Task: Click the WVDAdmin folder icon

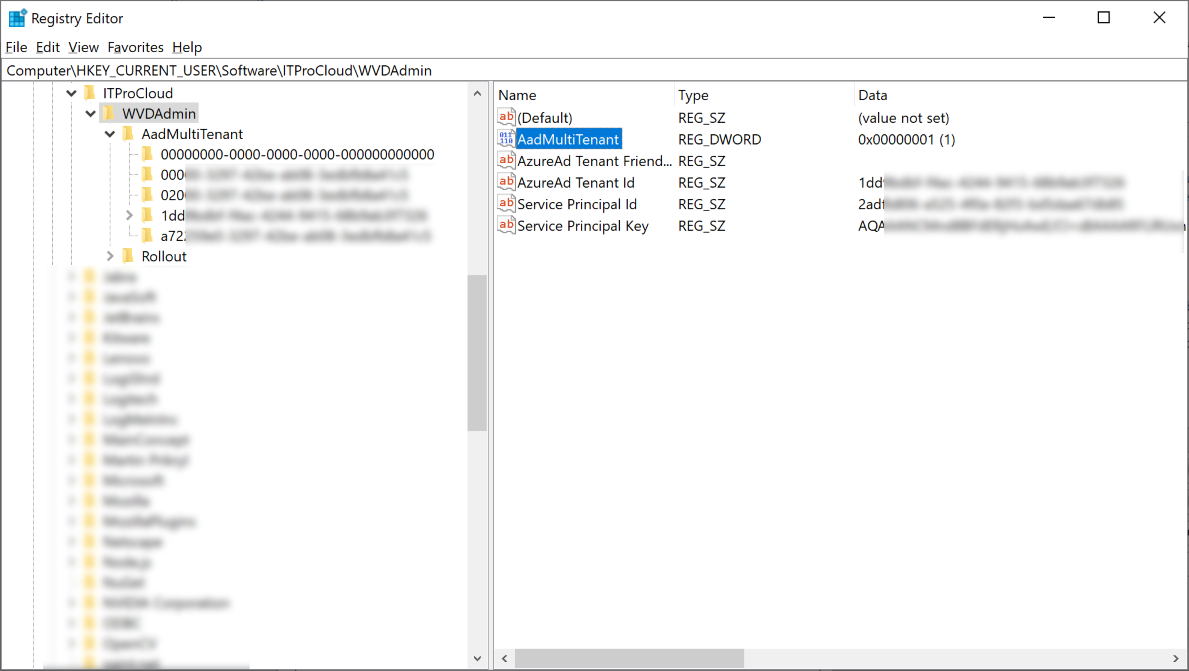Action: [109, 113]
